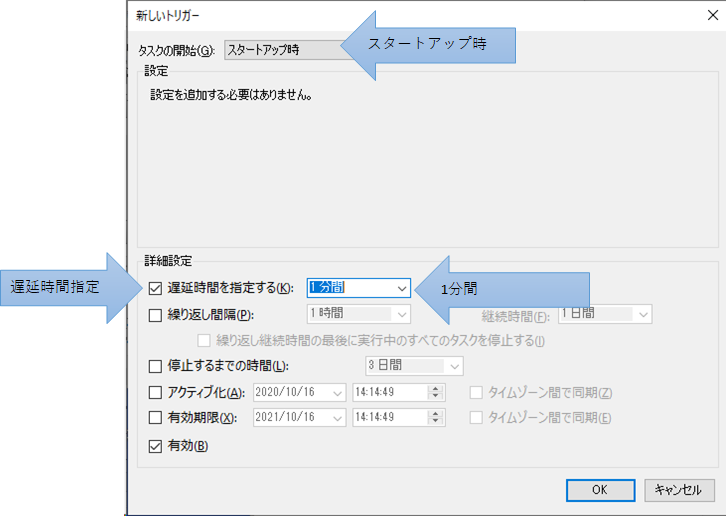Click the キャンセル button
Image resolution: width=726 pixels, height=516 pixels.
point(679,490)
